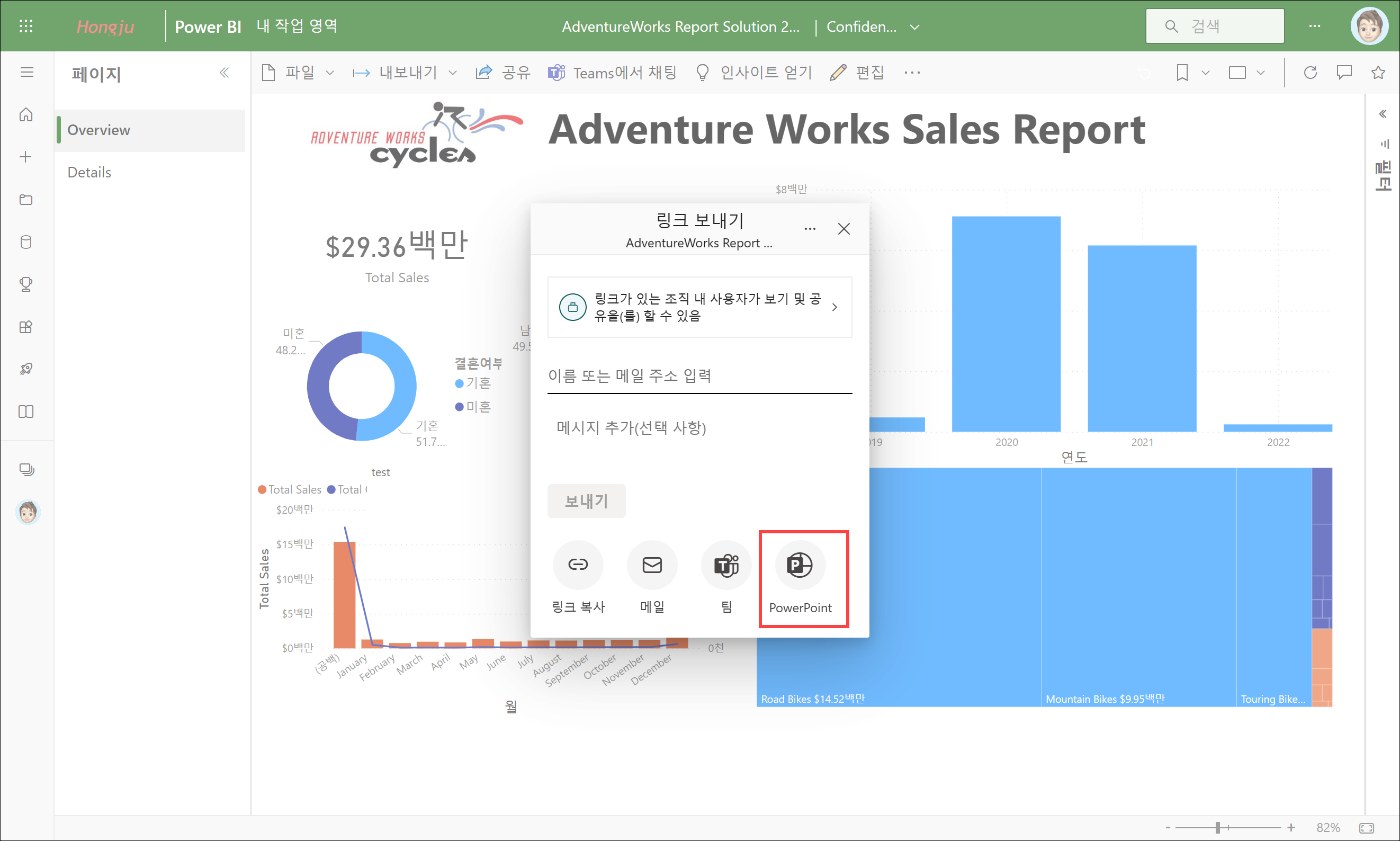Click the fit-to-page icon in the status bar
Viewport: 1400px width, 841px height.
coord(1367,828)
